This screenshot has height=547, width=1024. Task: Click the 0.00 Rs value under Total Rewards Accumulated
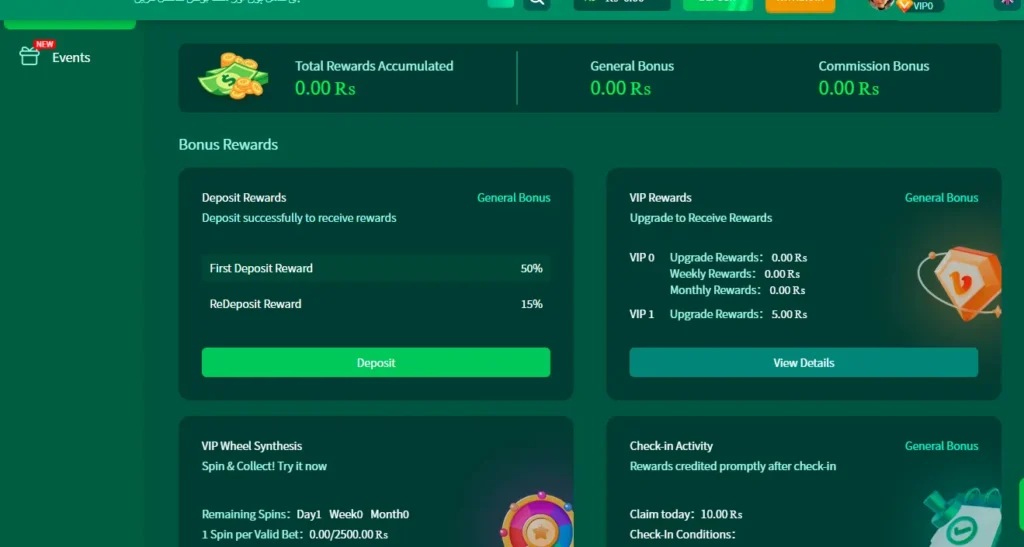(325, 88)
